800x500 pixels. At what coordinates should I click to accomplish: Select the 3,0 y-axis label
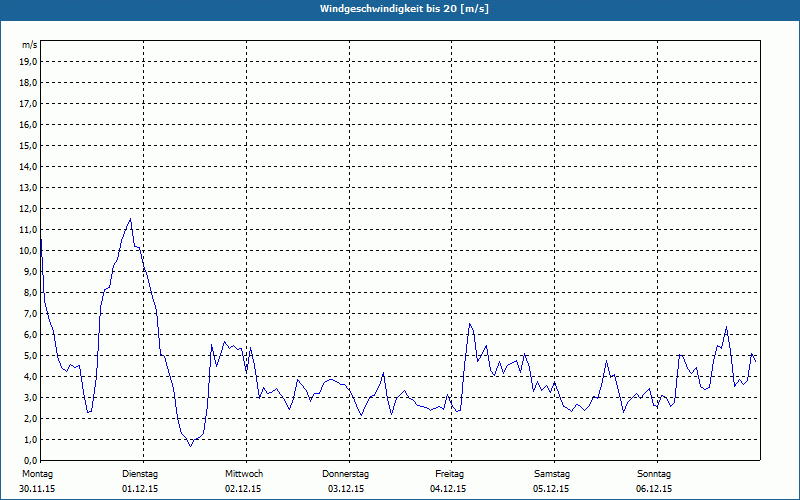pyautogui.click(x=30, y=397)
